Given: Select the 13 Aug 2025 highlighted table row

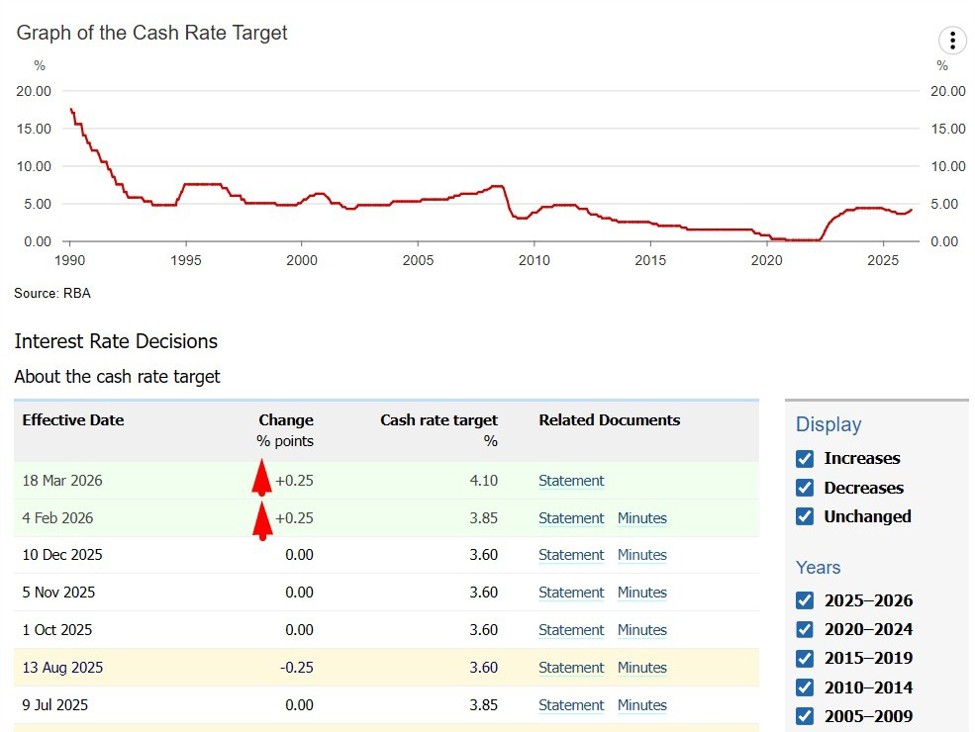Looking at the screenshot, I should pos(300,668).
